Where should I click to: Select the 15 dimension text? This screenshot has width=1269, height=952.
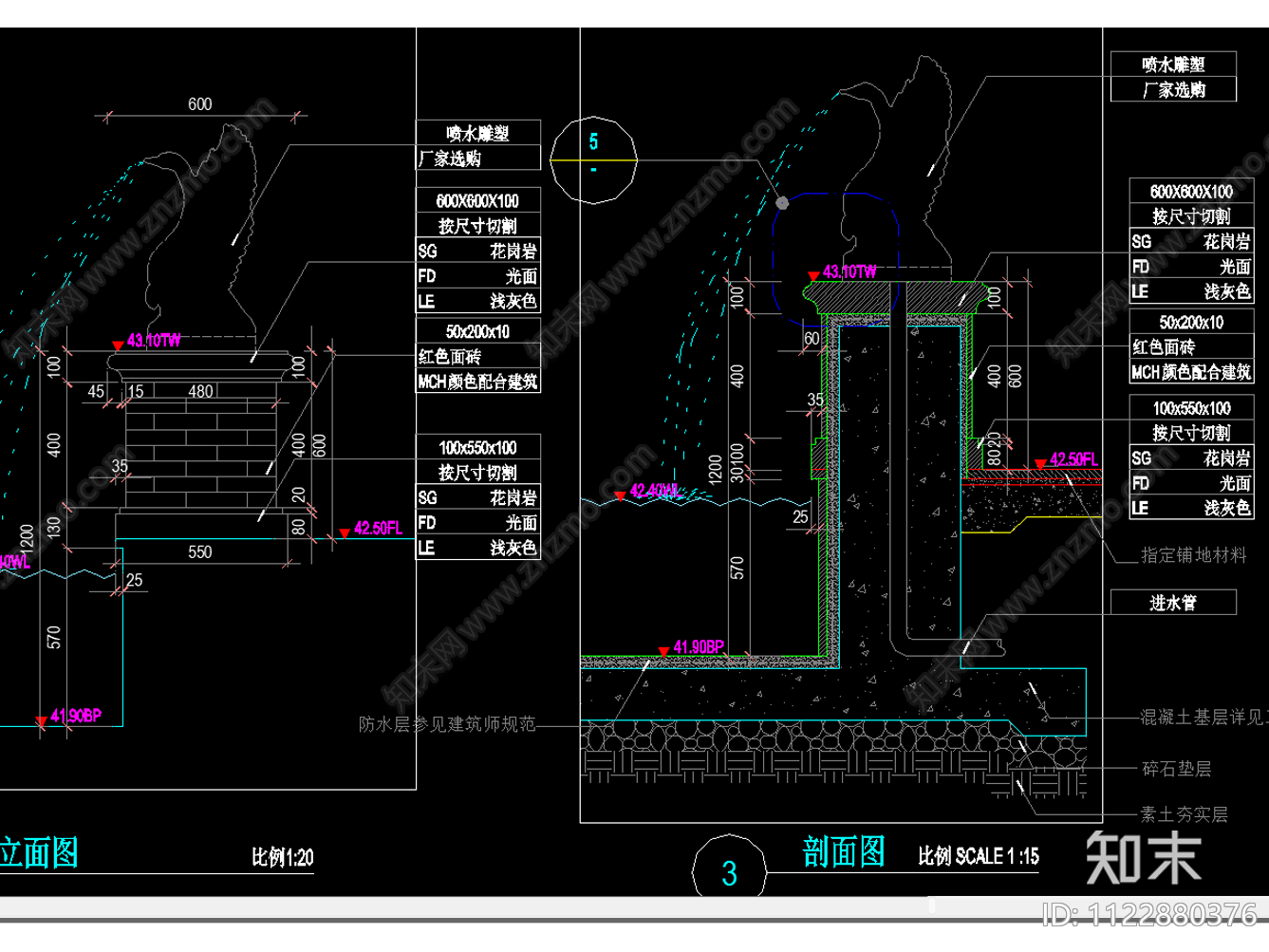tap(135, 391)
